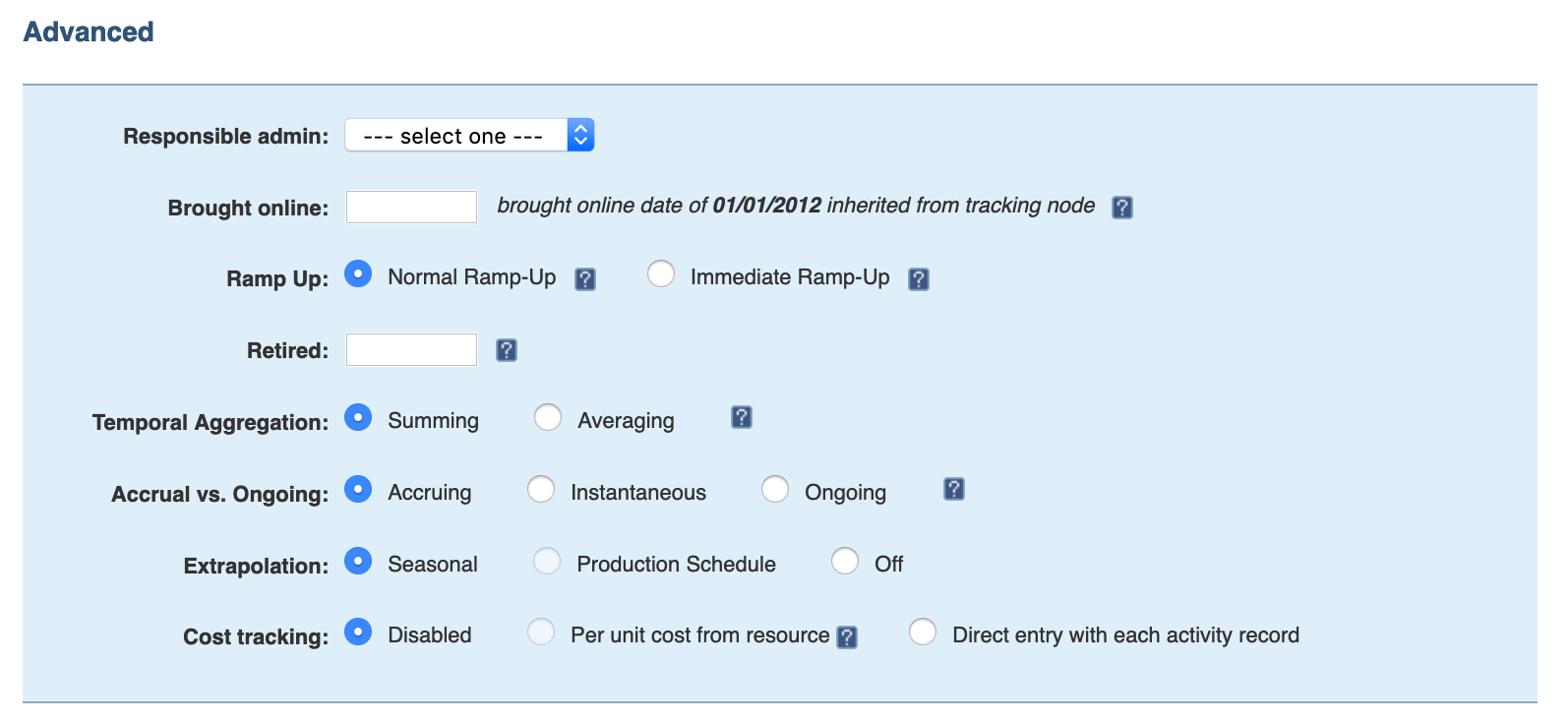Select Direct entry with each activity record
This screenshot has height=724, width=1568.
tap(923, 633)
